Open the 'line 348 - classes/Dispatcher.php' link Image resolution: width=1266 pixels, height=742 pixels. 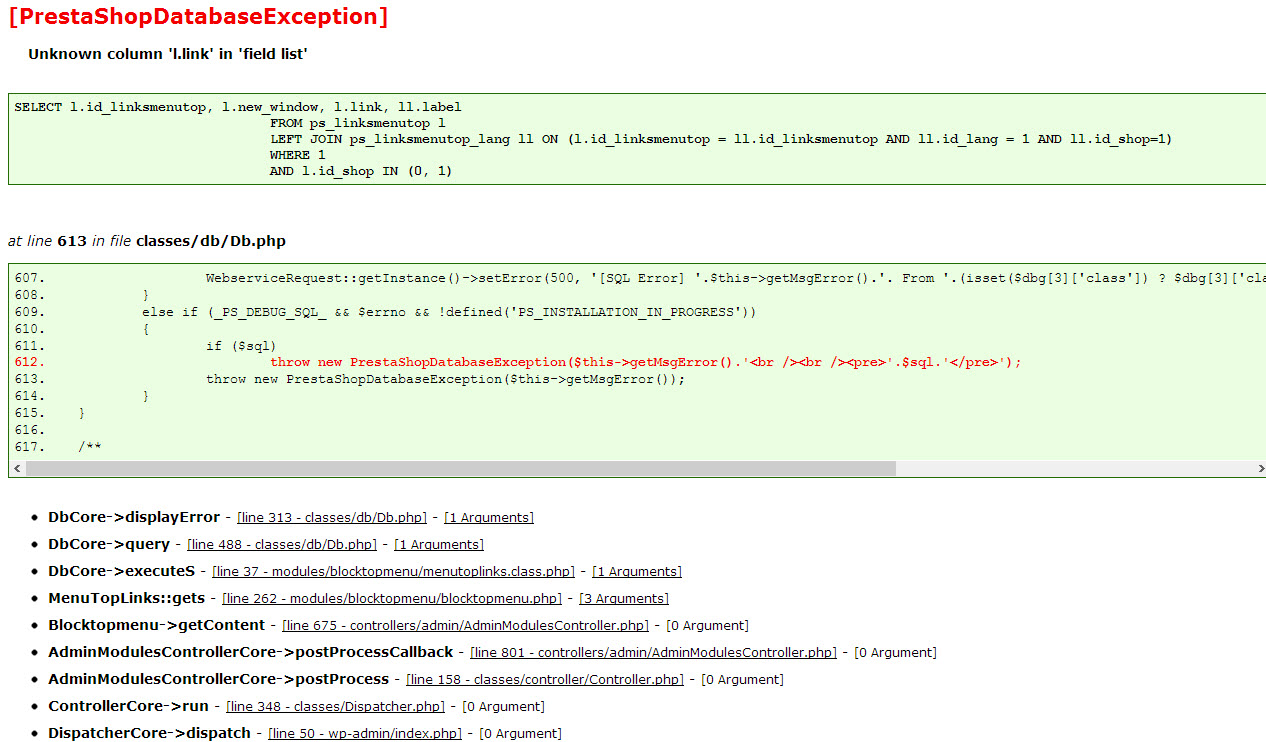336,707
